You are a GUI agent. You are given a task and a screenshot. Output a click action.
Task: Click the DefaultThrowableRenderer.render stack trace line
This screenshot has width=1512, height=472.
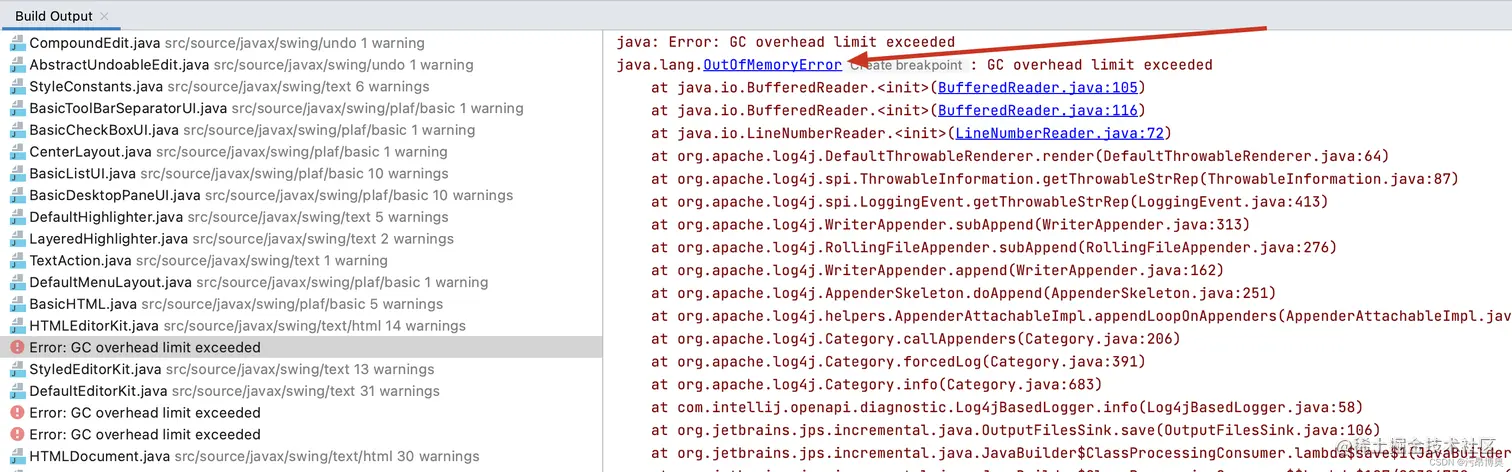[x=1020, y=156]
